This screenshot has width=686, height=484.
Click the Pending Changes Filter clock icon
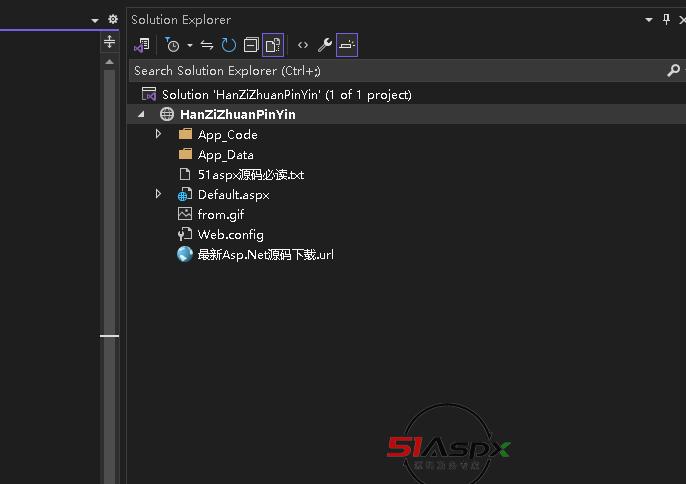172,45
